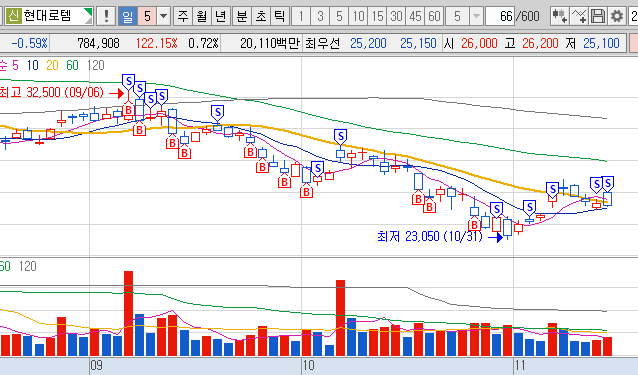
Task: Click the green 신 badge icon
Action: pos(13,16)
